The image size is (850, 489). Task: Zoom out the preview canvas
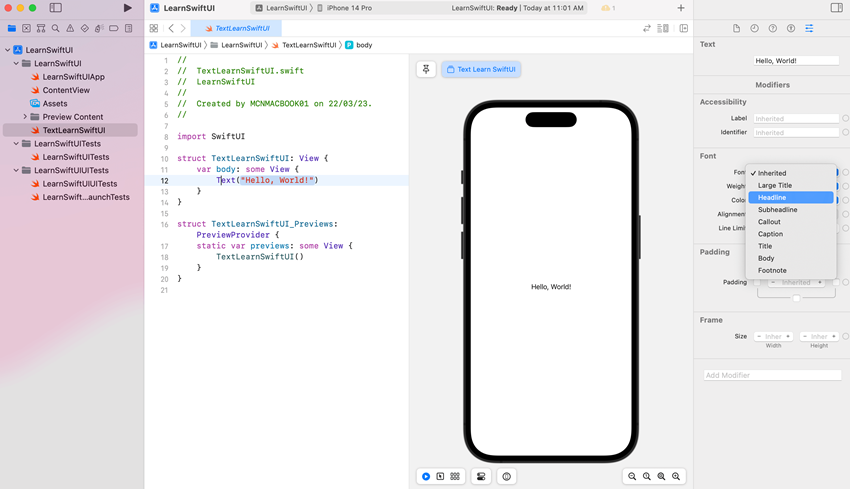632,477
